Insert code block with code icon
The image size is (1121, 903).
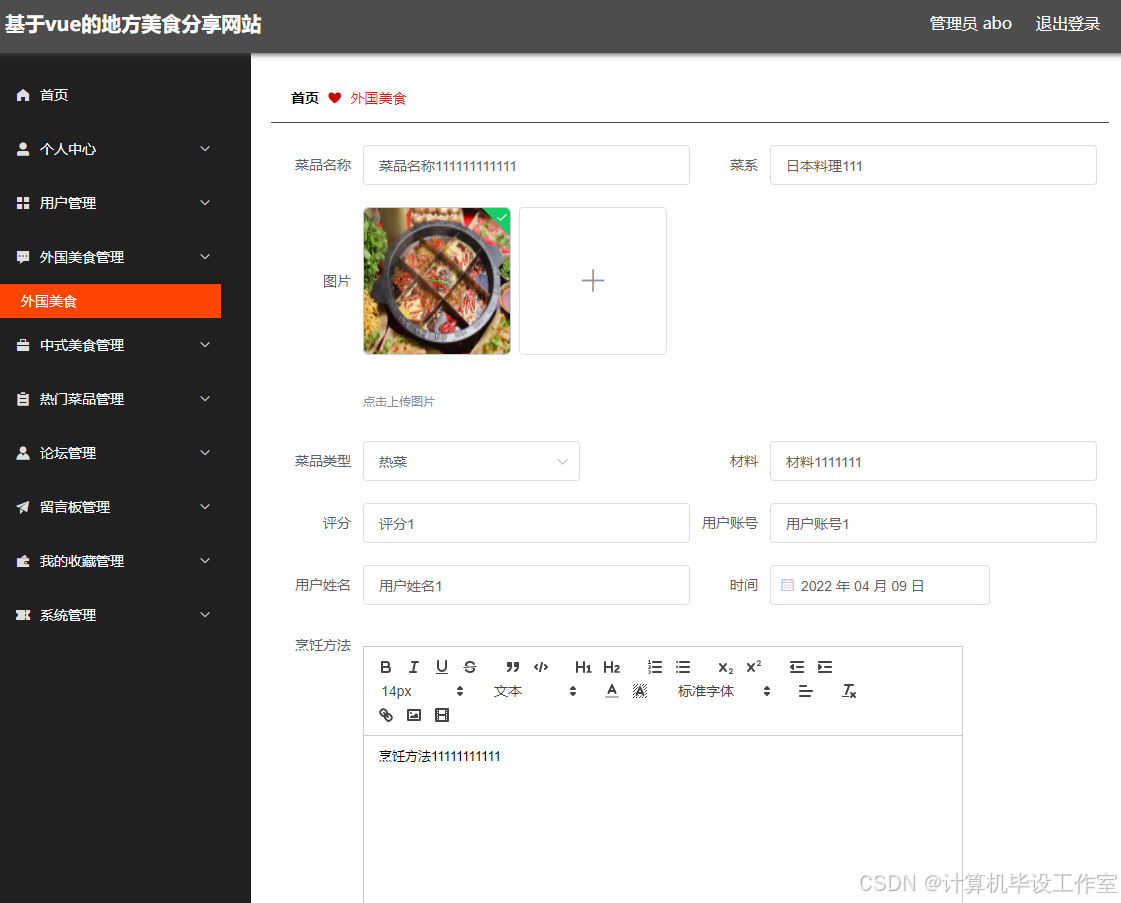coord(541,667)
